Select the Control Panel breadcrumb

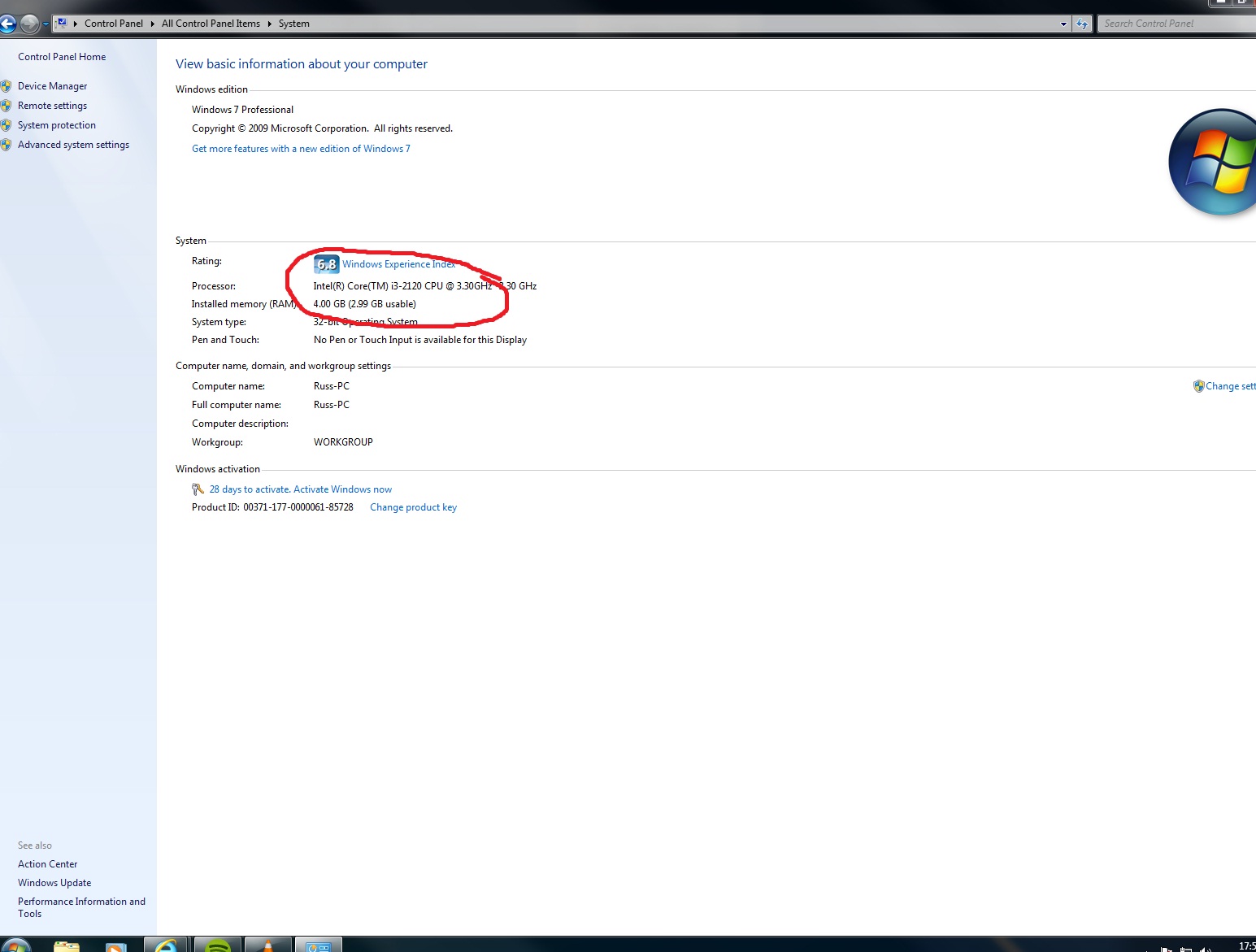point(114,24)
